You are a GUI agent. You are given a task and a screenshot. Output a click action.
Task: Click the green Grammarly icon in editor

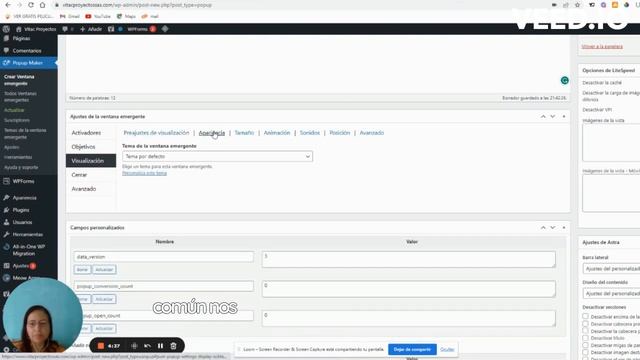click(x=564, y=80)
